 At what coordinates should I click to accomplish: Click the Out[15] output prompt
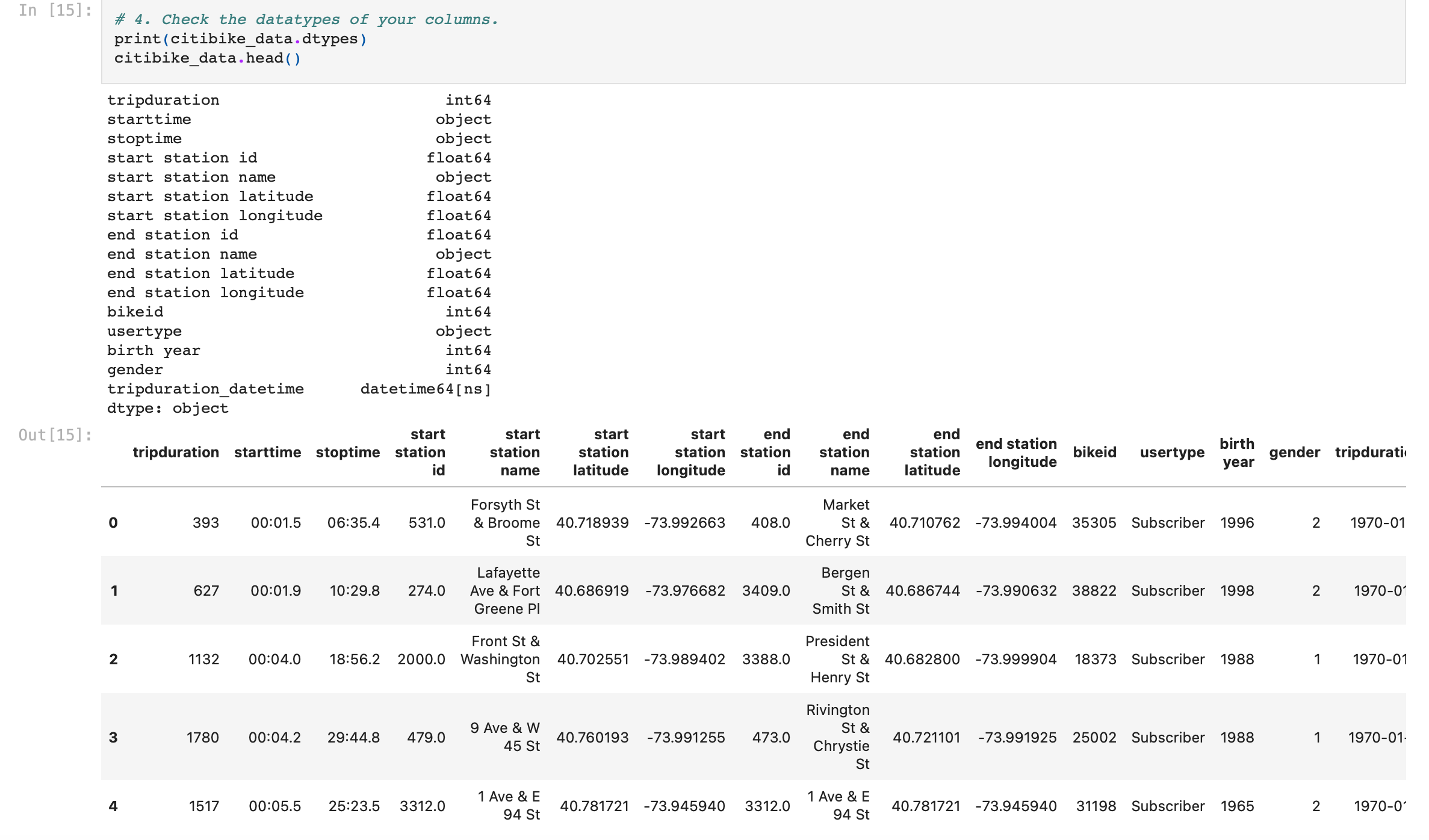55,434
